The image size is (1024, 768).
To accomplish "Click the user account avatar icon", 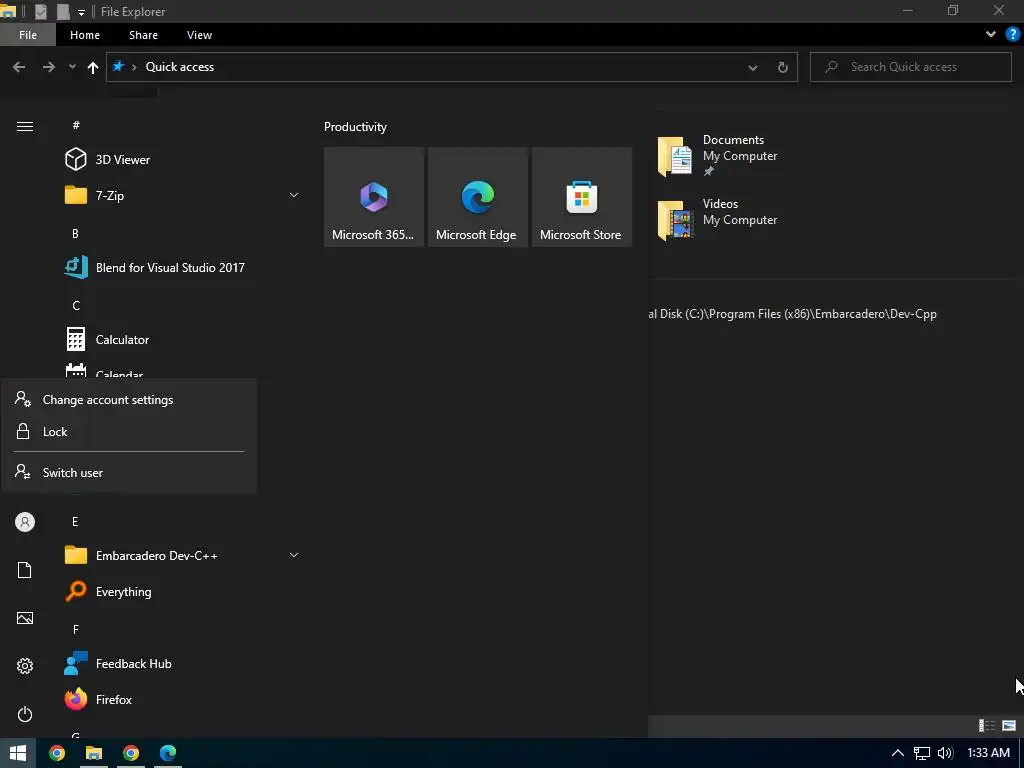I will tap(25, 522).
